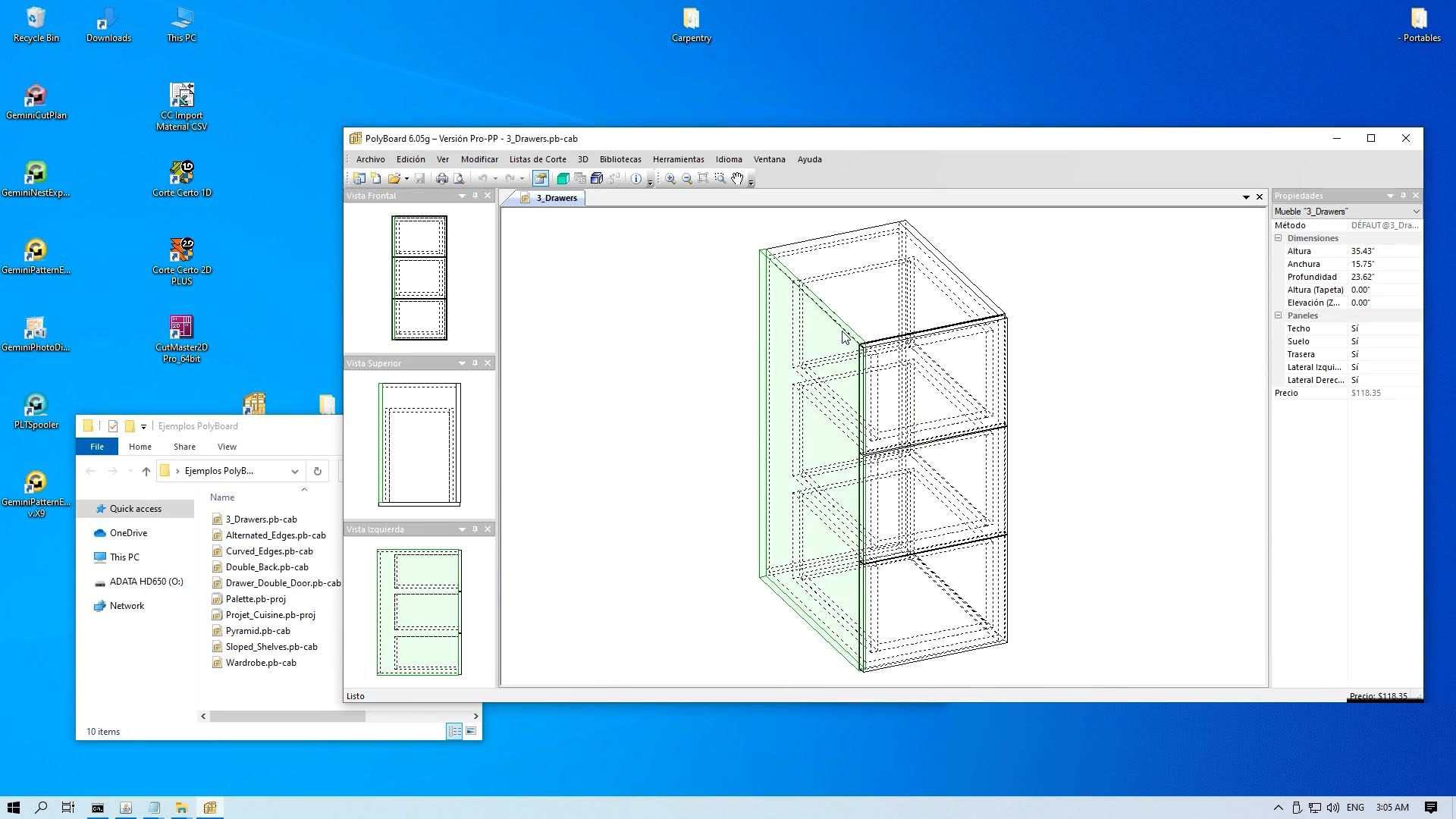Collapse the Paneles property group

click(x=1279, y=315)
